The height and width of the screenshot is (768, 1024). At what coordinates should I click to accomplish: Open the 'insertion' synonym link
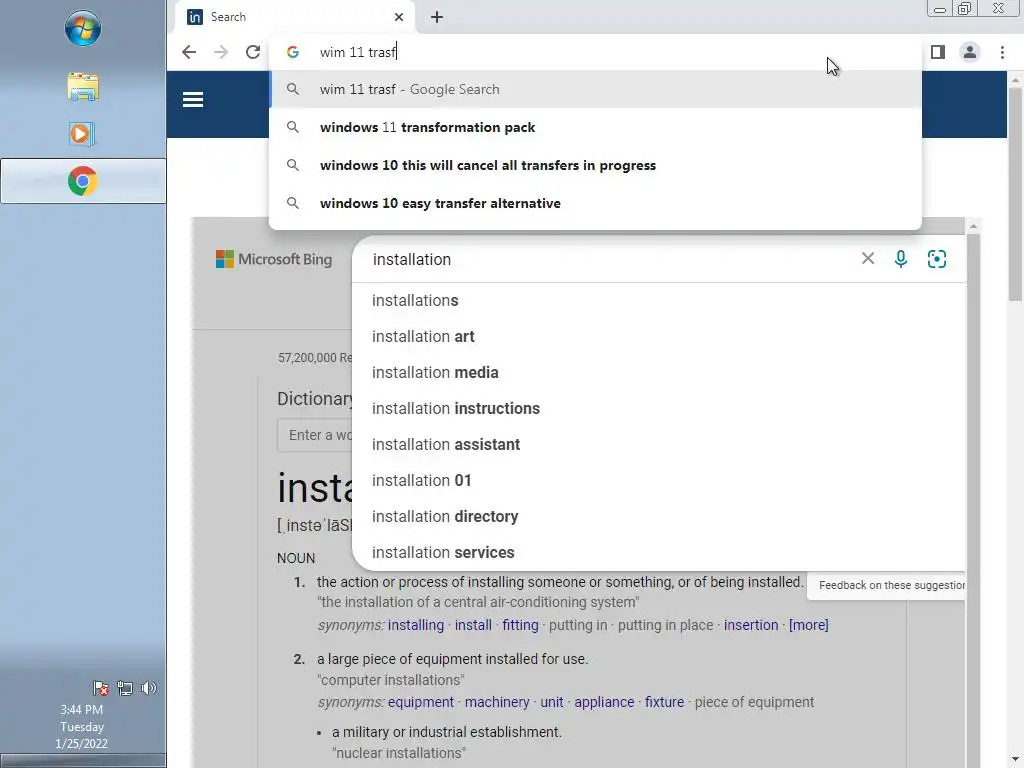(751, 625)
